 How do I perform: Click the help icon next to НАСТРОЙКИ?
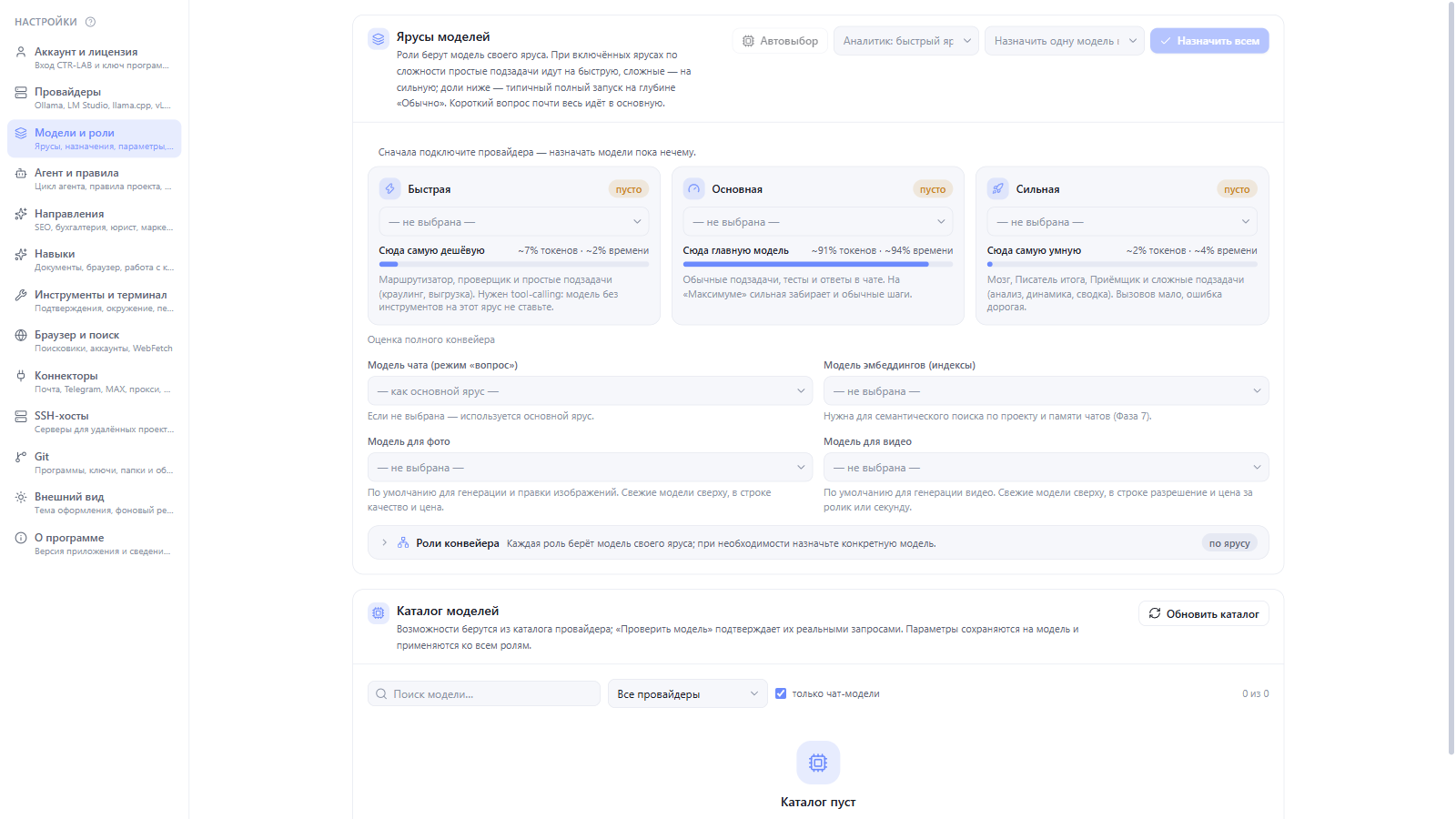click(90, 22)
